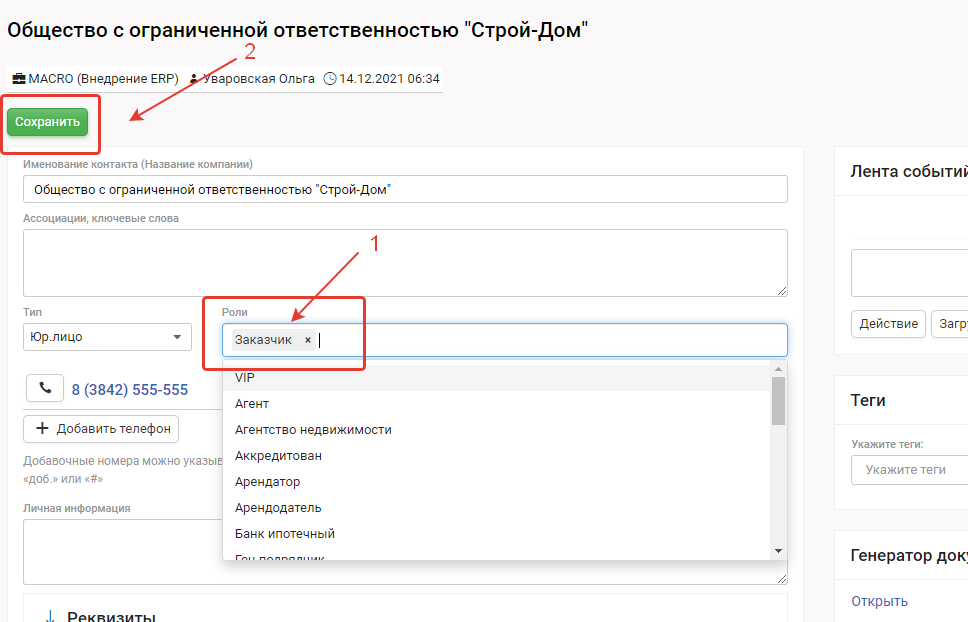Select Арендатор from the dropdown
The width and height of the screenshot is (968, 622).
[x=267, y=482]
